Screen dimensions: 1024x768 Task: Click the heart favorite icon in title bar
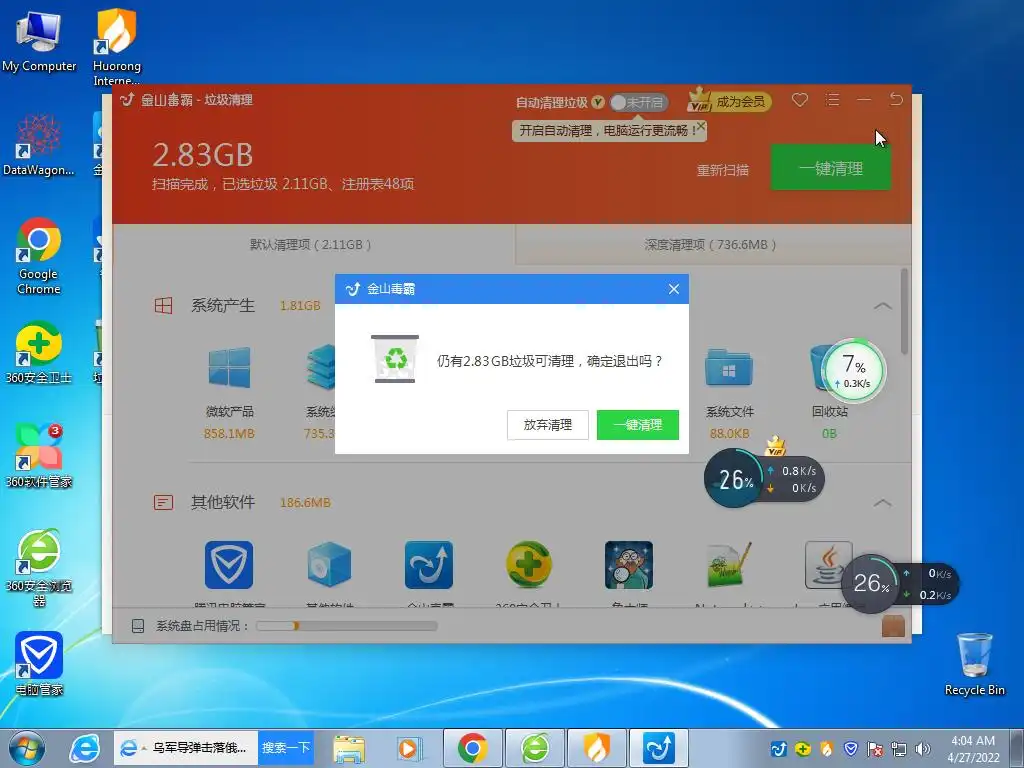coord(800,100)
